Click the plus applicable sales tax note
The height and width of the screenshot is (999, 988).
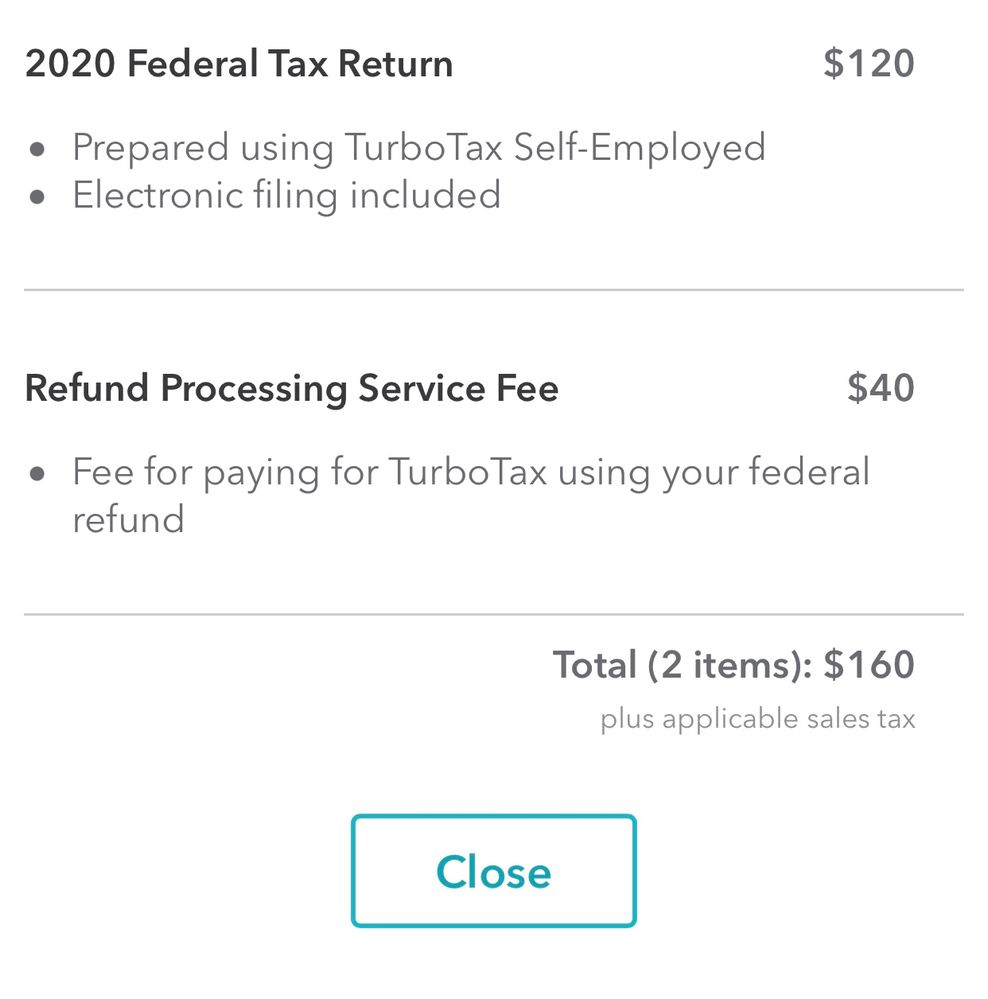pyautogui.click(x=757, y=719)
